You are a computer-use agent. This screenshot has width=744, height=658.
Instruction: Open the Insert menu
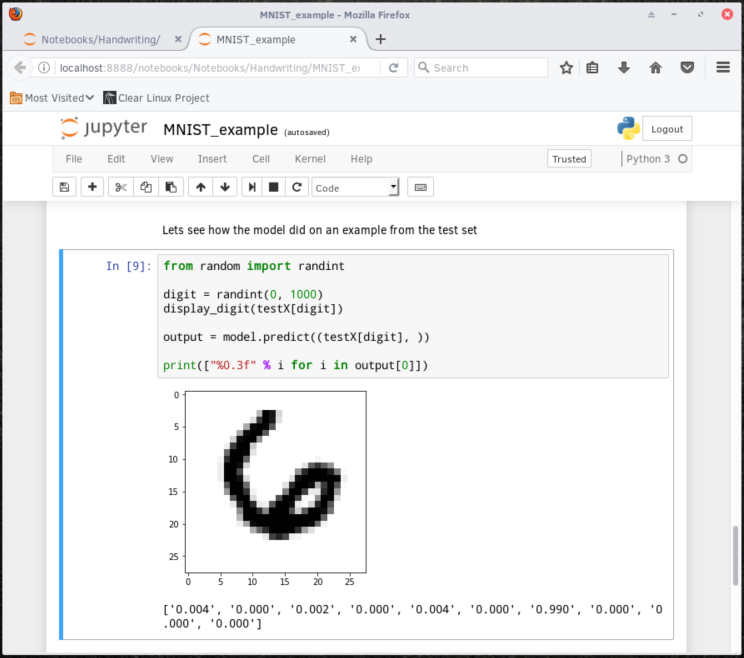pos(212,159)
